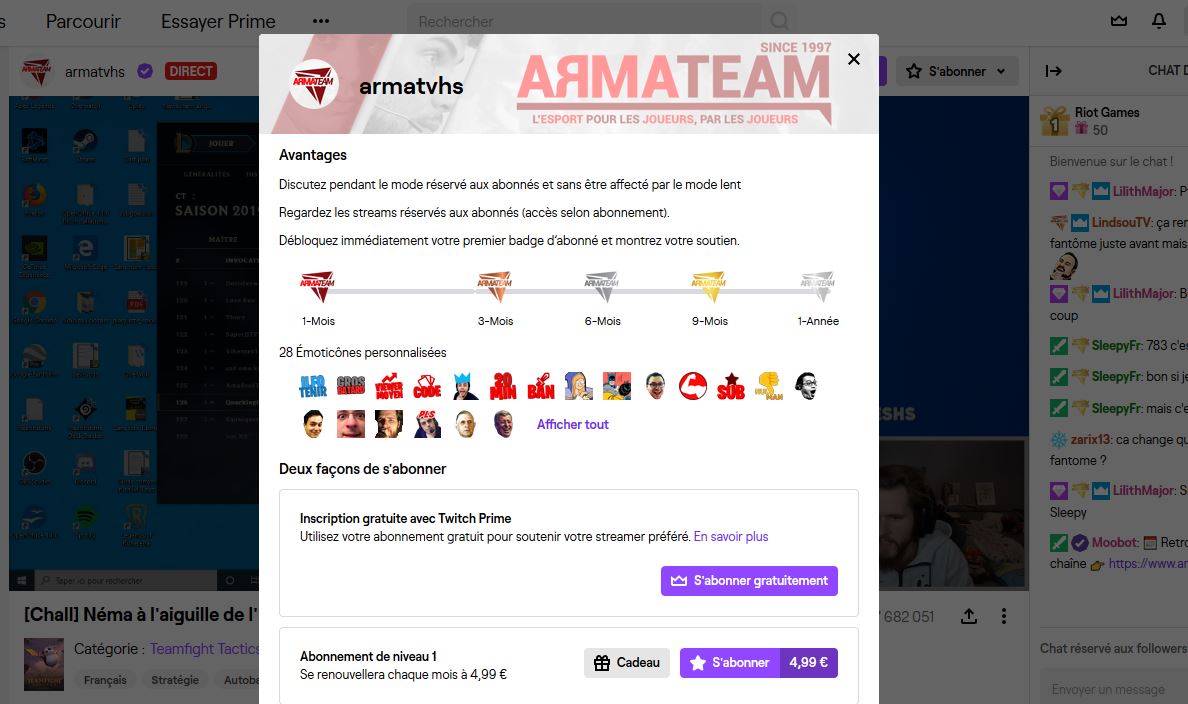
Task: Open the notifications bell
Action: [x=1159, y=21]
